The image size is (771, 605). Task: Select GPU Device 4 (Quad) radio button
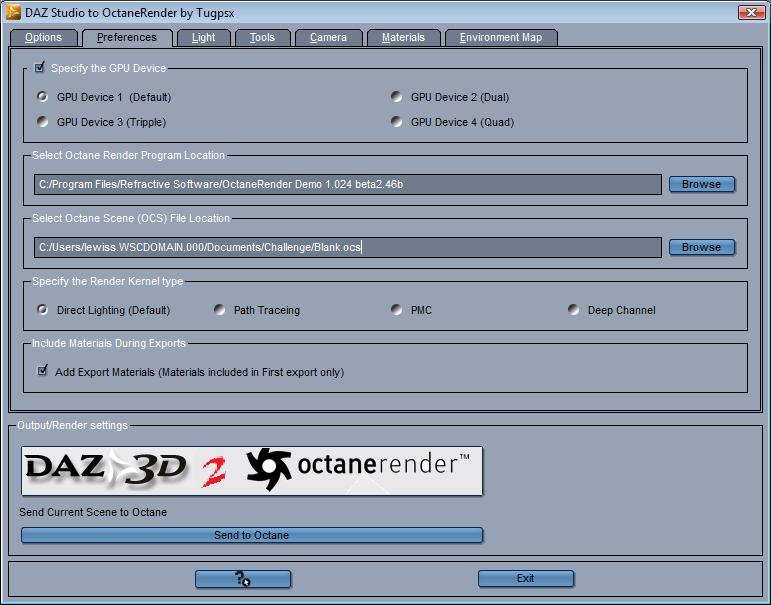[x=396, y=121]
